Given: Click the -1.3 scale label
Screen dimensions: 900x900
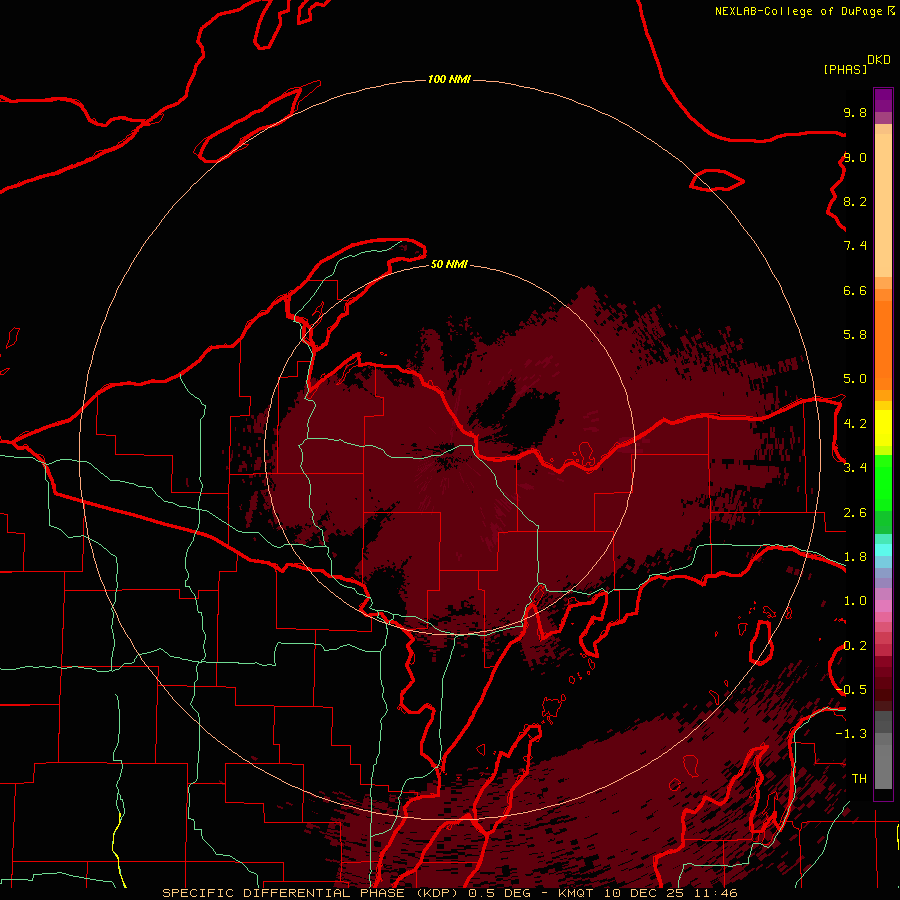Looking at the screenshot, I should (851, 734).
